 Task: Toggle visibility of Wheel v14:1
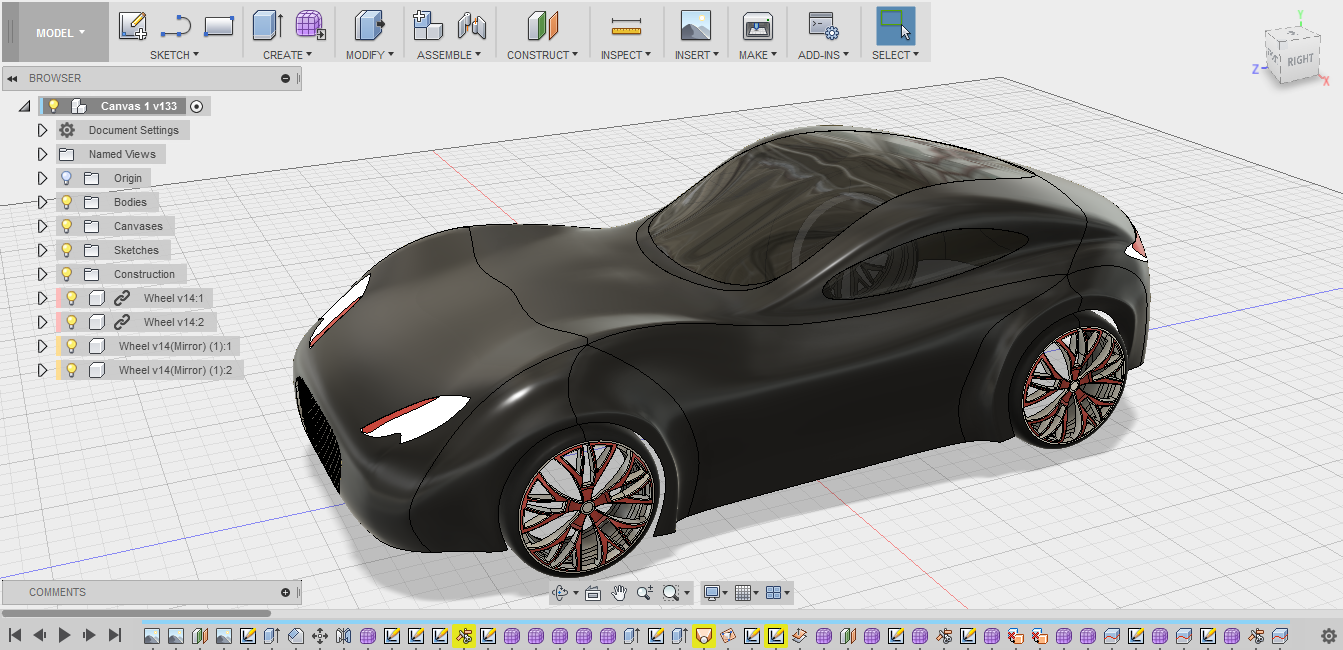tap(72, 298)
